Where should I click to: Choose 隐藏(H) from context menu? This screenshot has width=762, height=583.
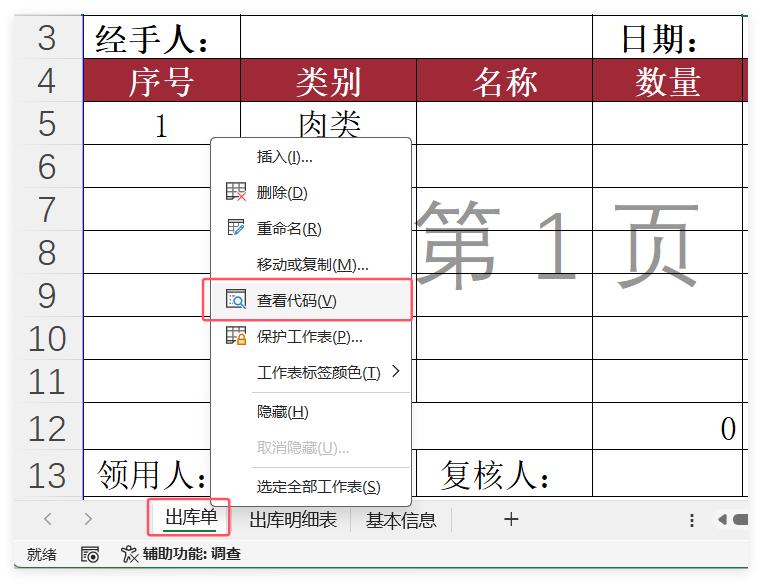311,412
